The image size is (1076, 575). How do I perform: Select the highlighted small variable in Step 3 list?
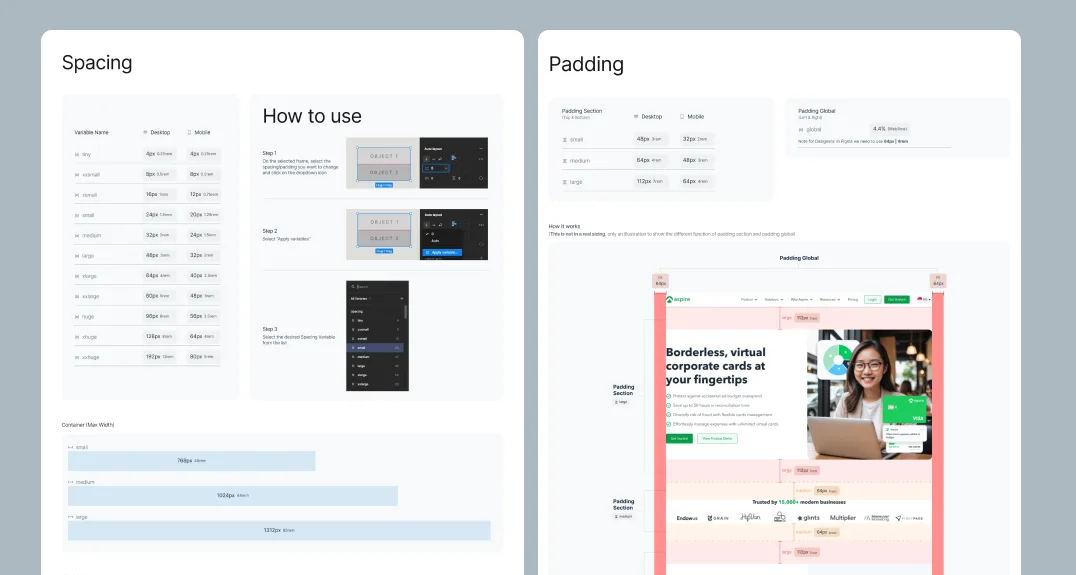click(375, 348)
